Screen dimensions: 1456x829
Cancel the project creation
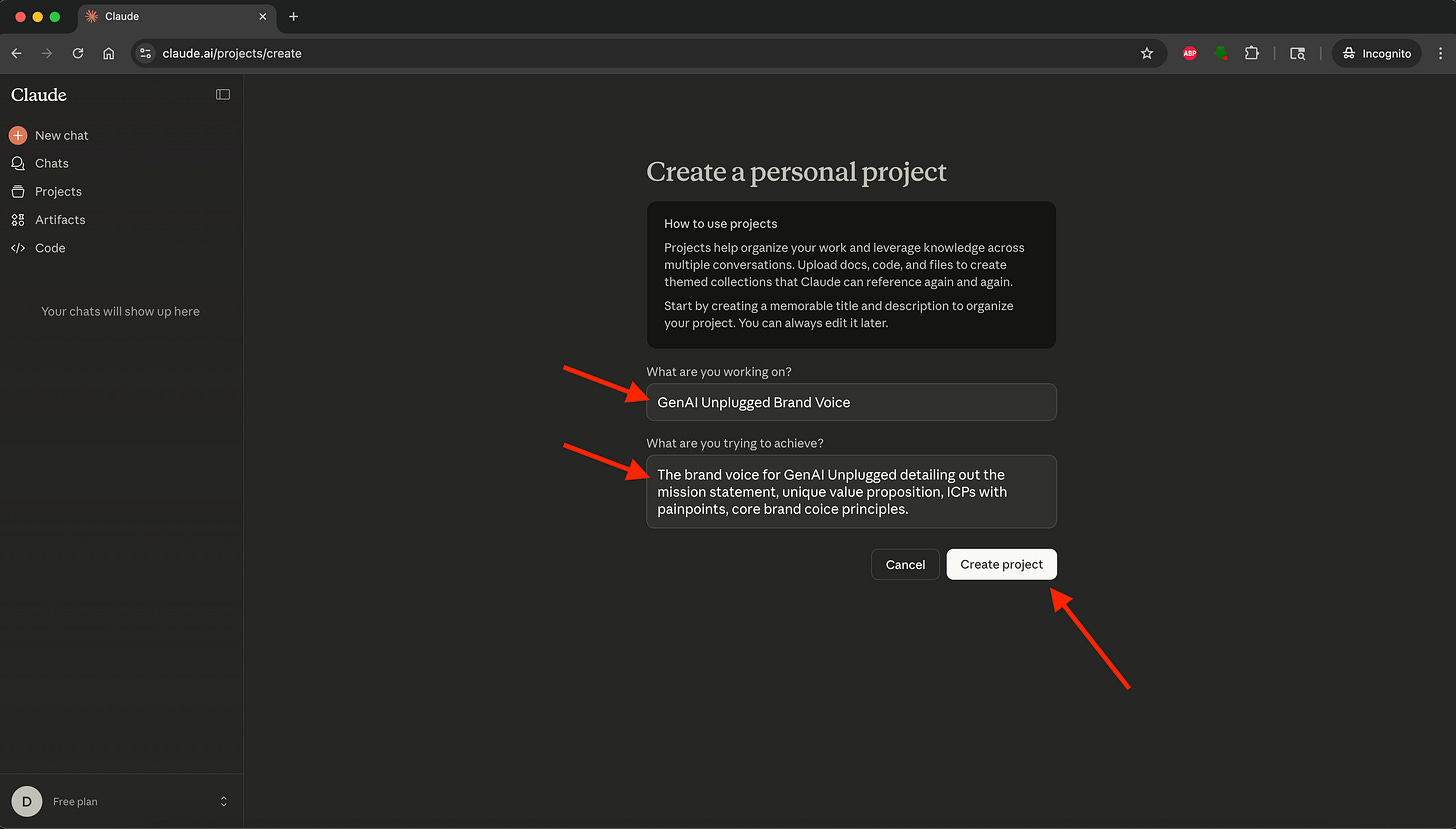coord(905,564)
